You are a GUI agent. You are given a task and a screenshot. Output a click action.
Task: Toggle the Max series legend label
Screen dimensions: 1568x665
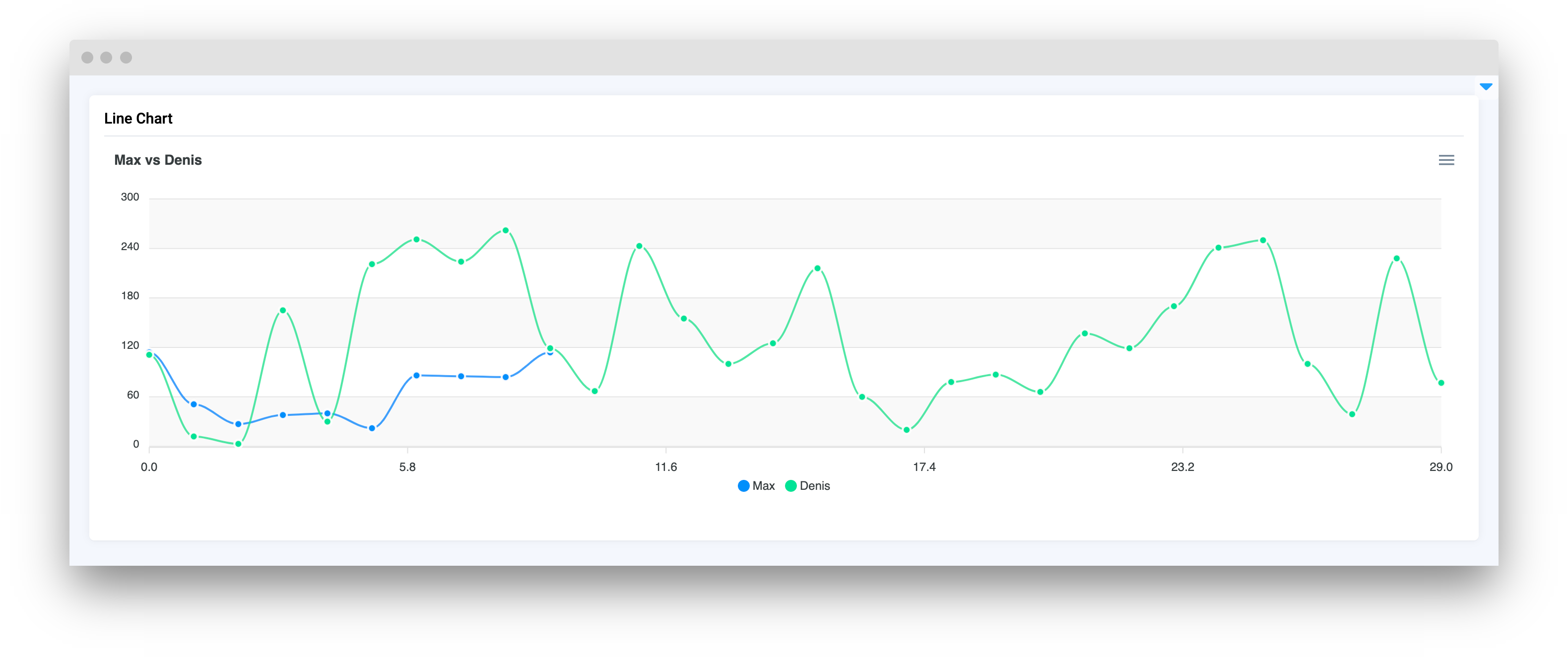tap(763, 486)
